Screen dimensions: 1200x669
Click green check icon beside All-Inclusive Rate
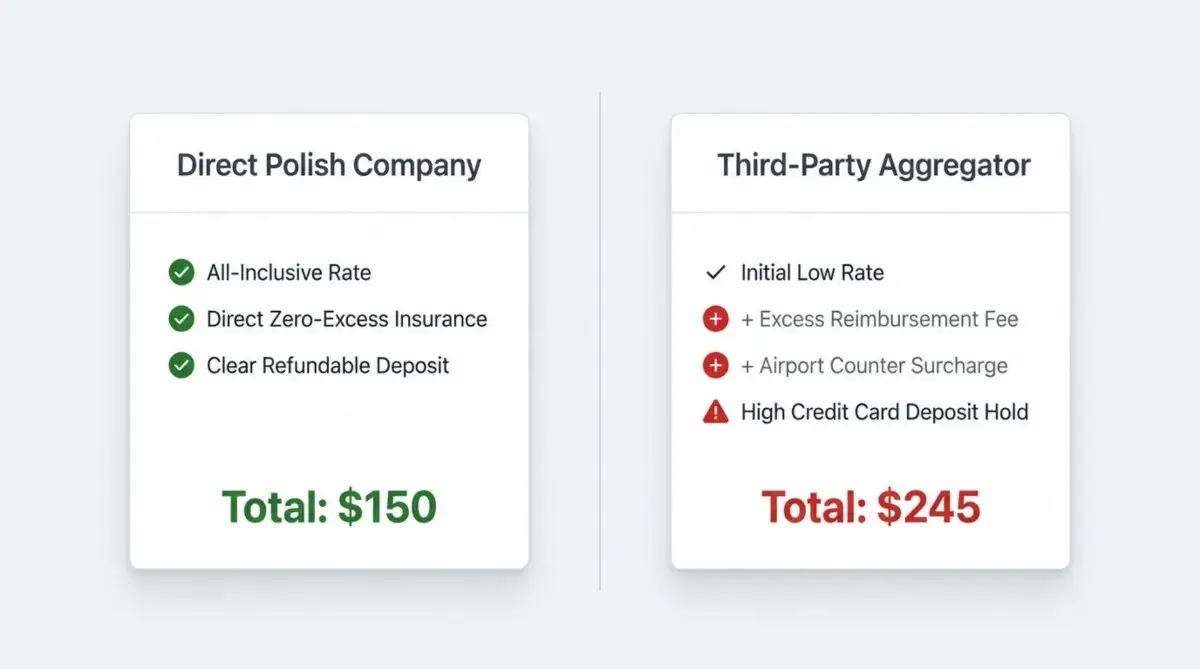(181, 272)
